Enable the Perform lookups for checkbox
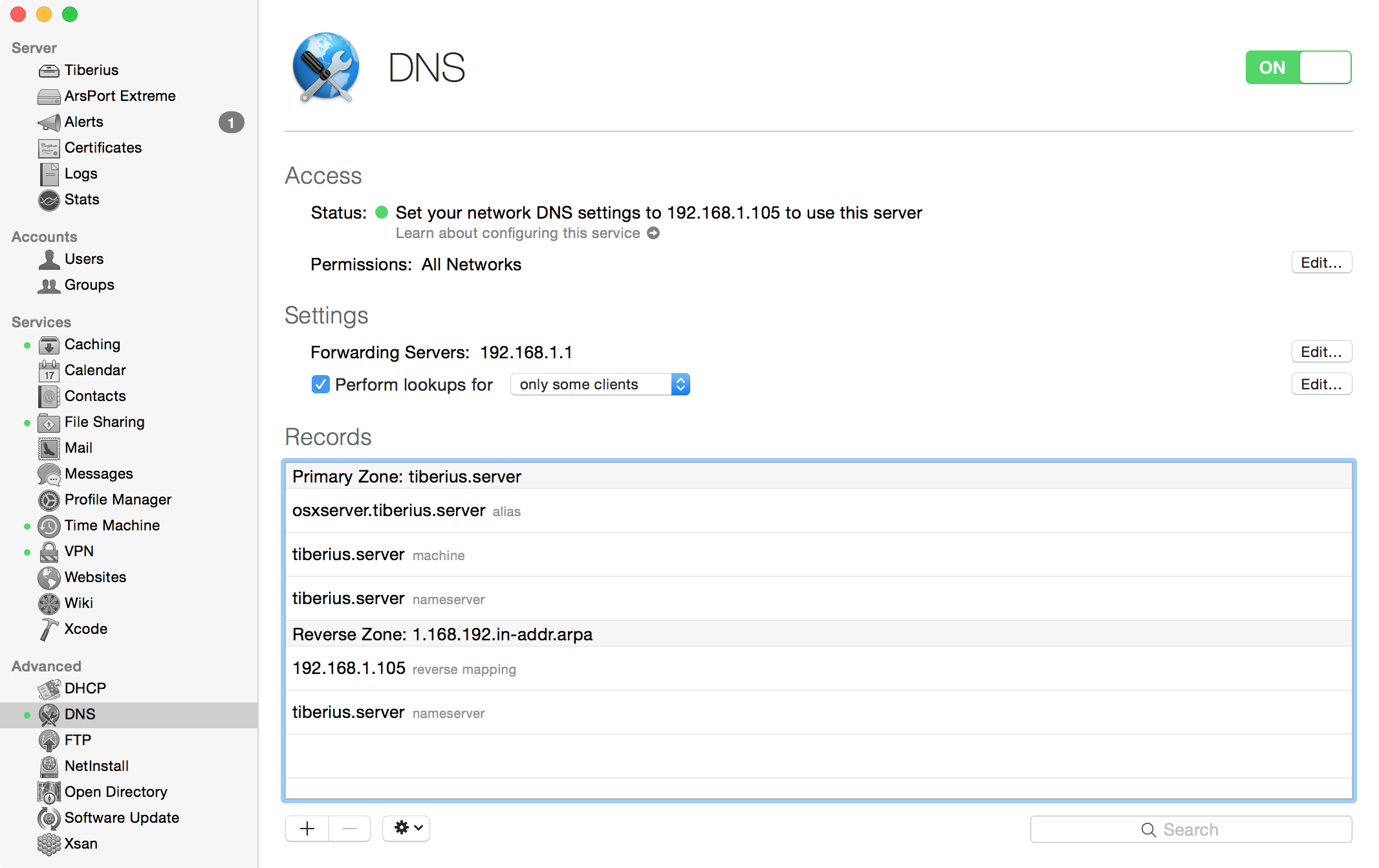The image size is (1379, 868). (x=321, y=384)
